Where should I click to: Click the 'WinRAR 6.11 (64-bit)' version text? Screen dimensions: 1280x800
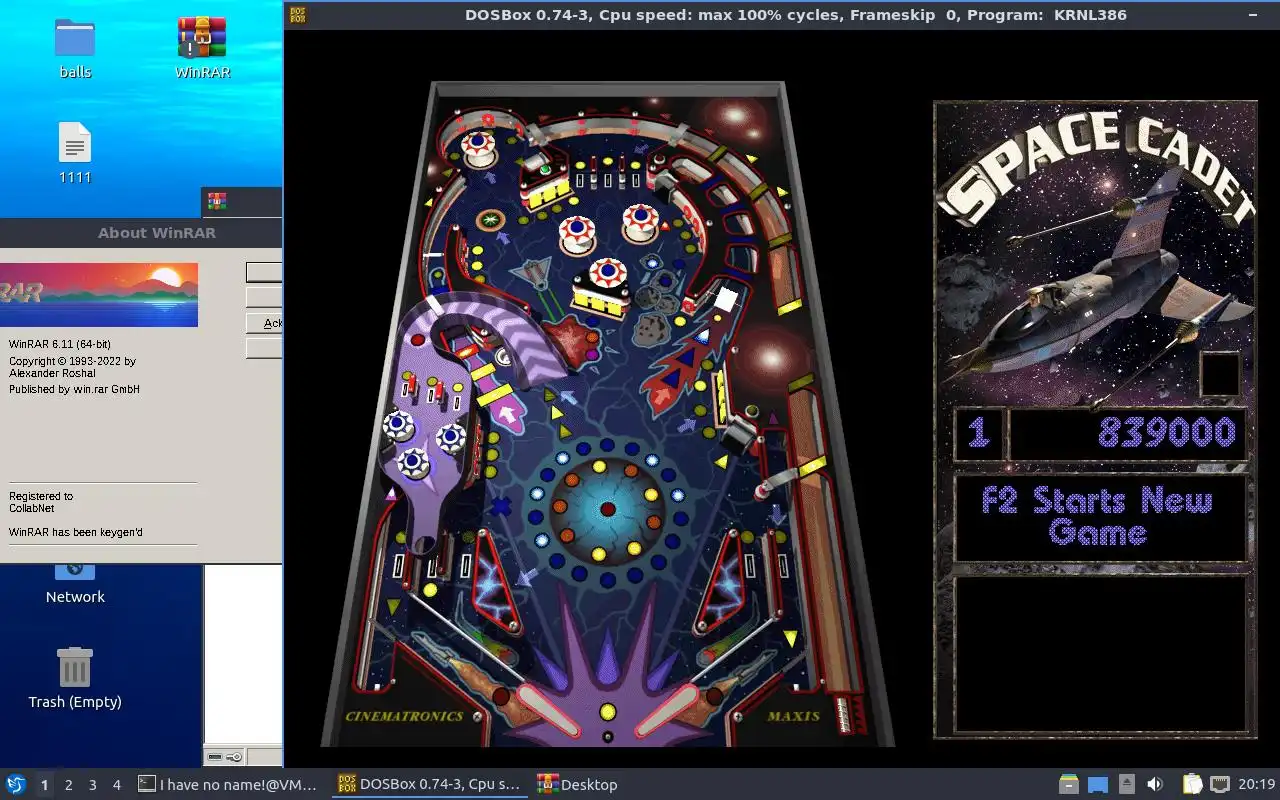[60, 345]
